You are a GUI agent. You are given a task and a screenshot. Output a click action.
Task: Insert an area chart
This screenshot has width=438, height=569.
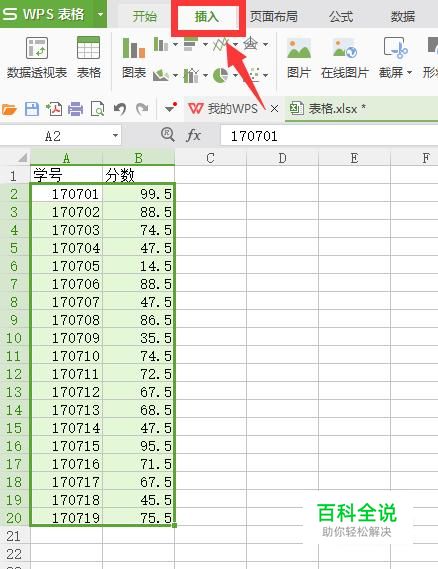(x=161, y=75)
